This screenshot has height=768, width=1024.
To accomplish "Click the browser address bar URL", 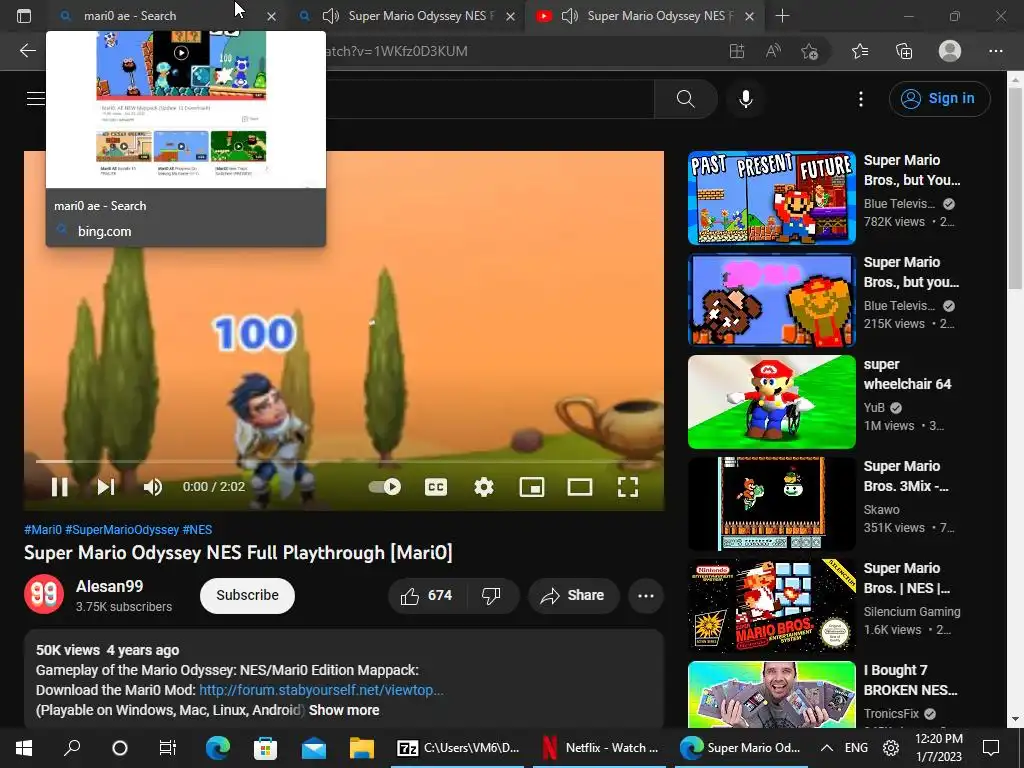I will click(x=396, y=51).
